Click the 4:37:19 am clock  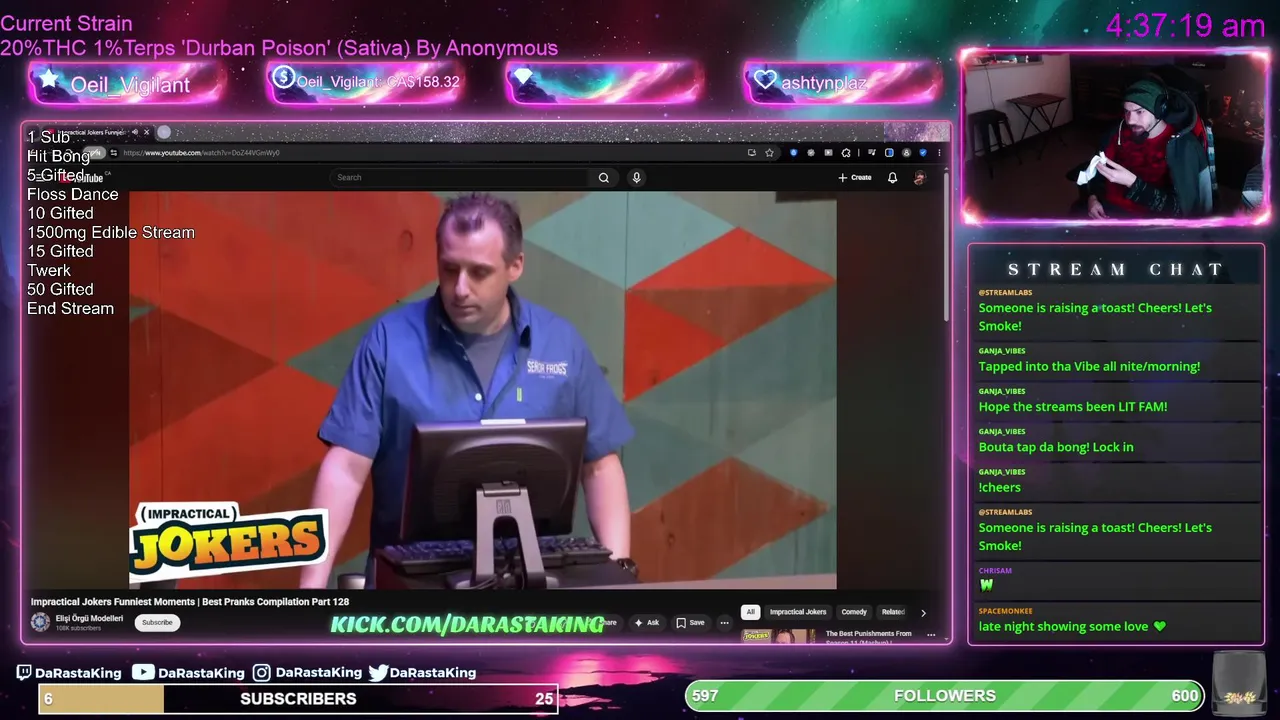[x=1186, y=25]
